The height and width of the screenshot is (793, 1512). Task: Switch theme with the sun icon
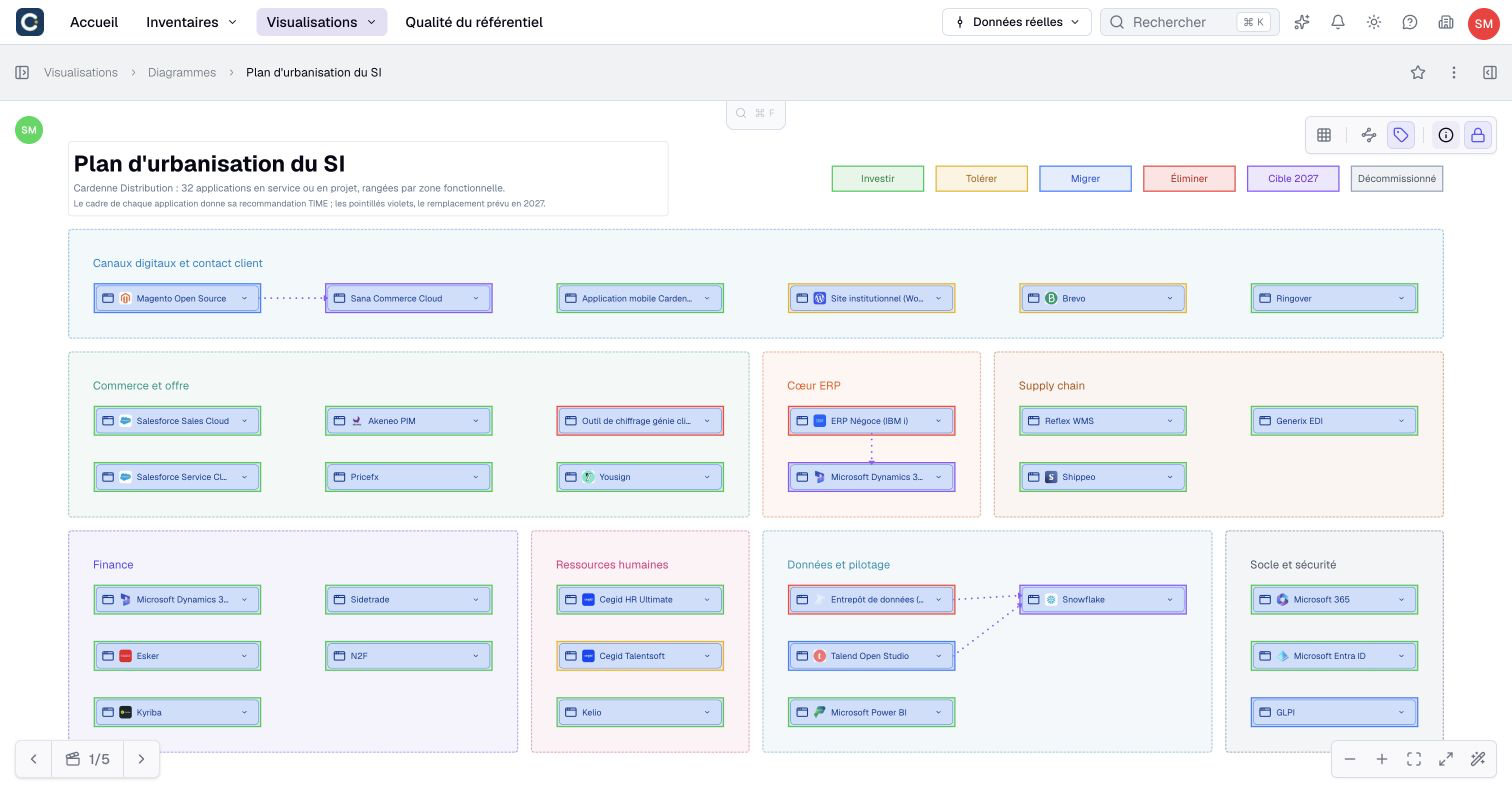pos(1374,22)
